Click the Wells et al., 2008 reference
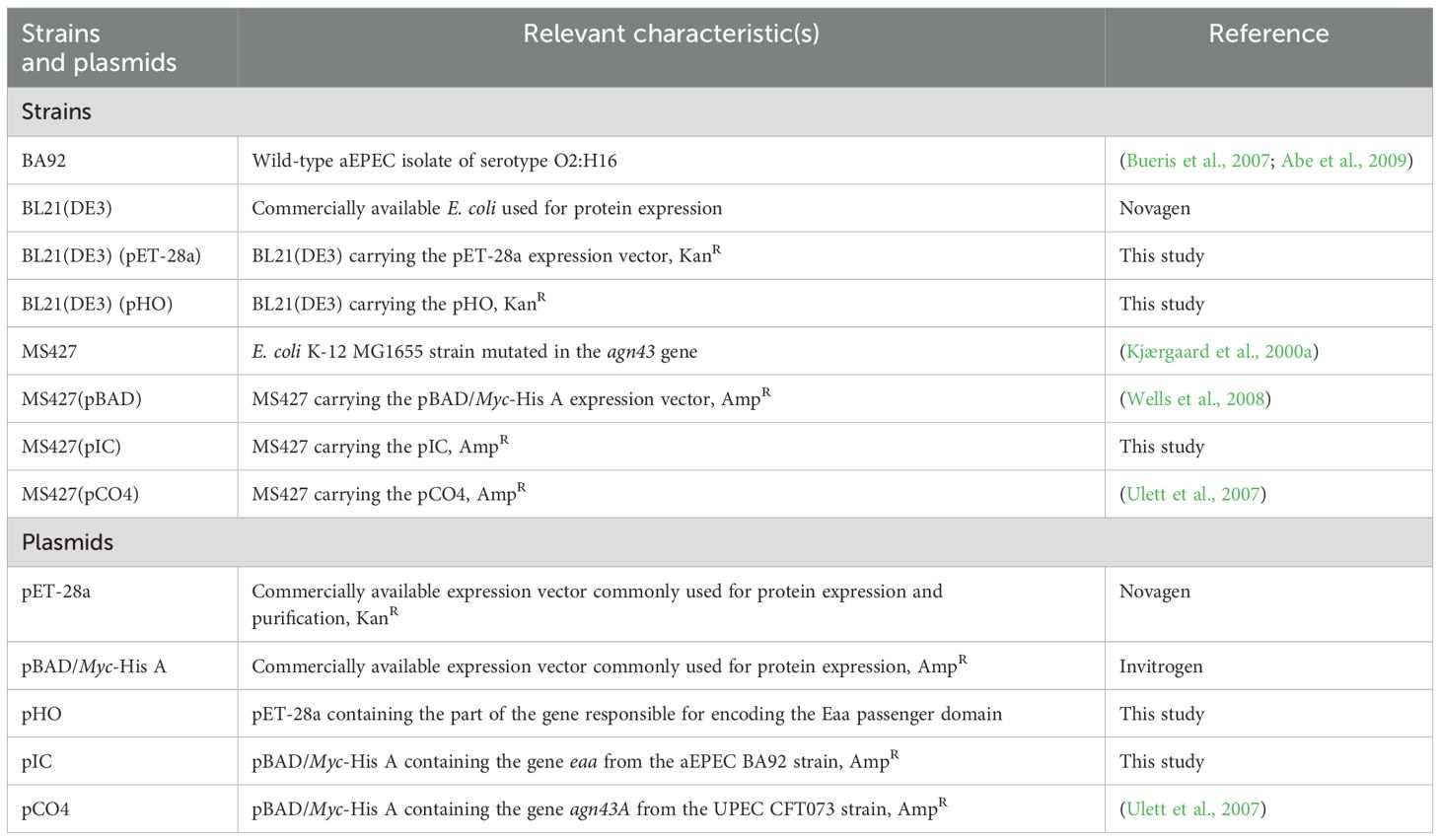 1194,398
